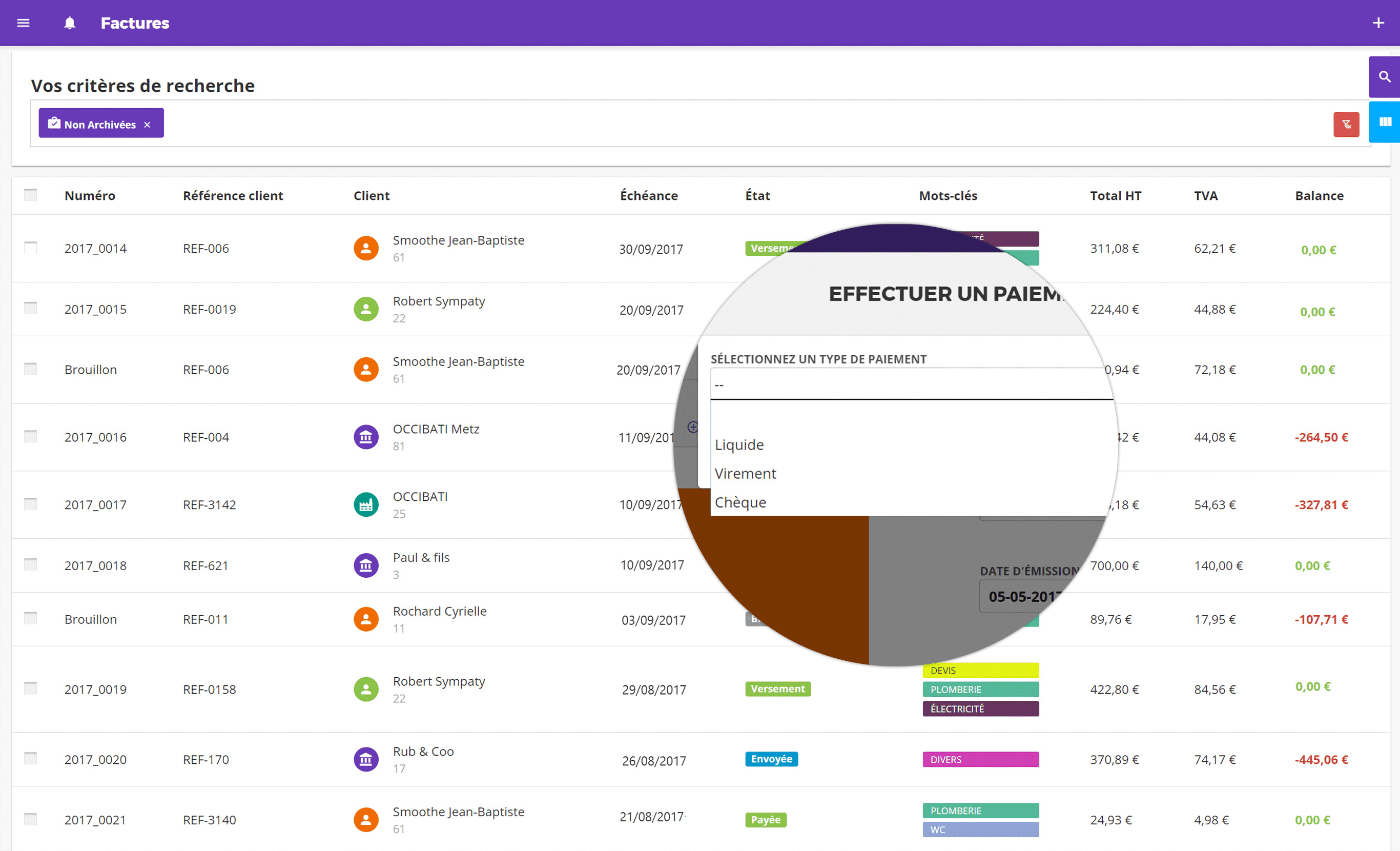
Task: Check the box for invoice 2017_0021
Action: coord(31,819)
